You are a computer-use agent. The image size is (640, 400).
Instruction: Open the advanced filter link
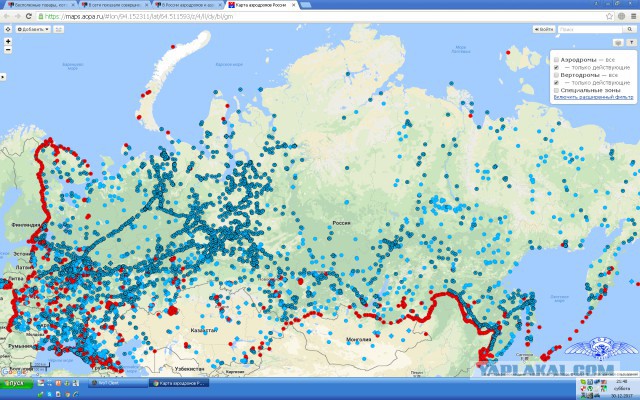pyautogui.click(x=593, y=98)
